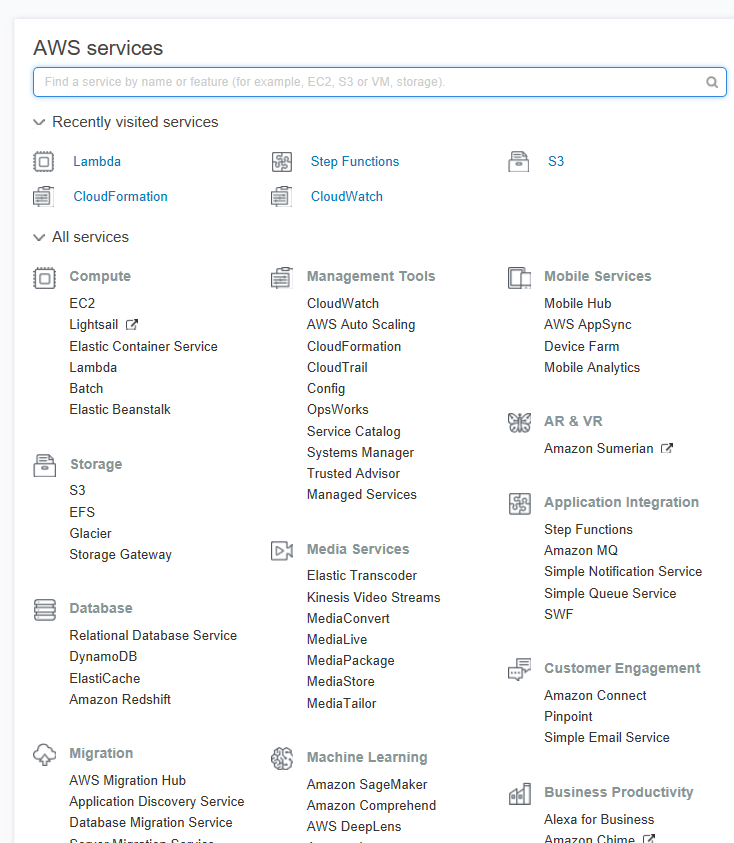Open Elastic Beanstalk

pos(120,409)
